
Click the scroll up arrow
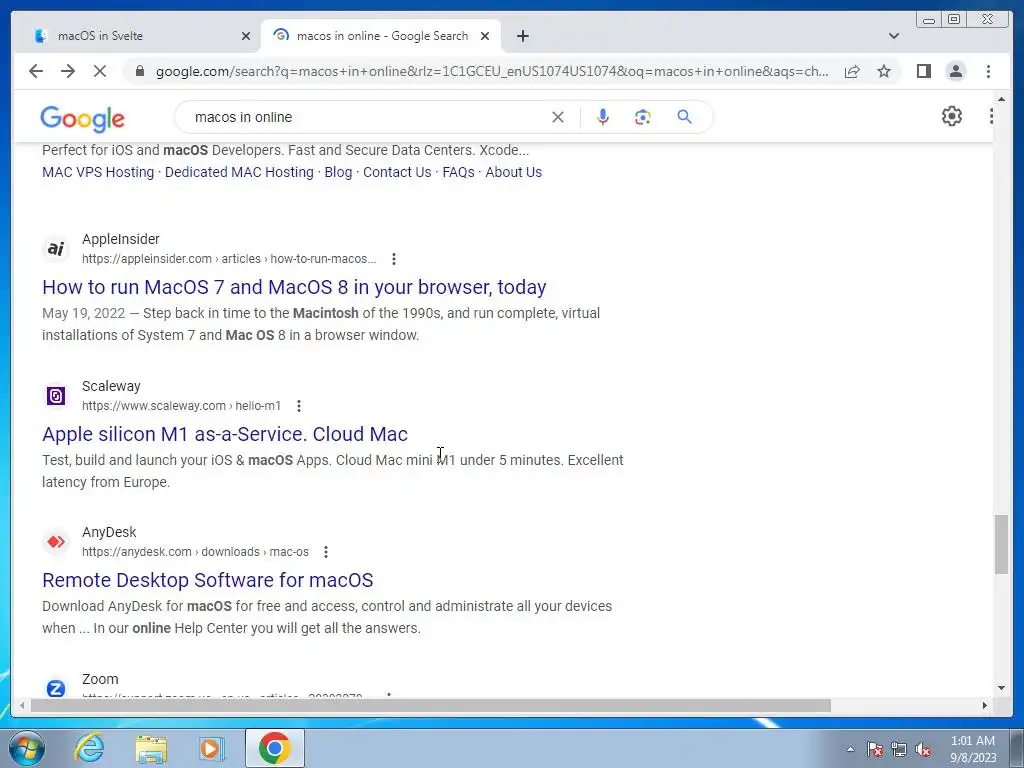[x=1001, y=99]
